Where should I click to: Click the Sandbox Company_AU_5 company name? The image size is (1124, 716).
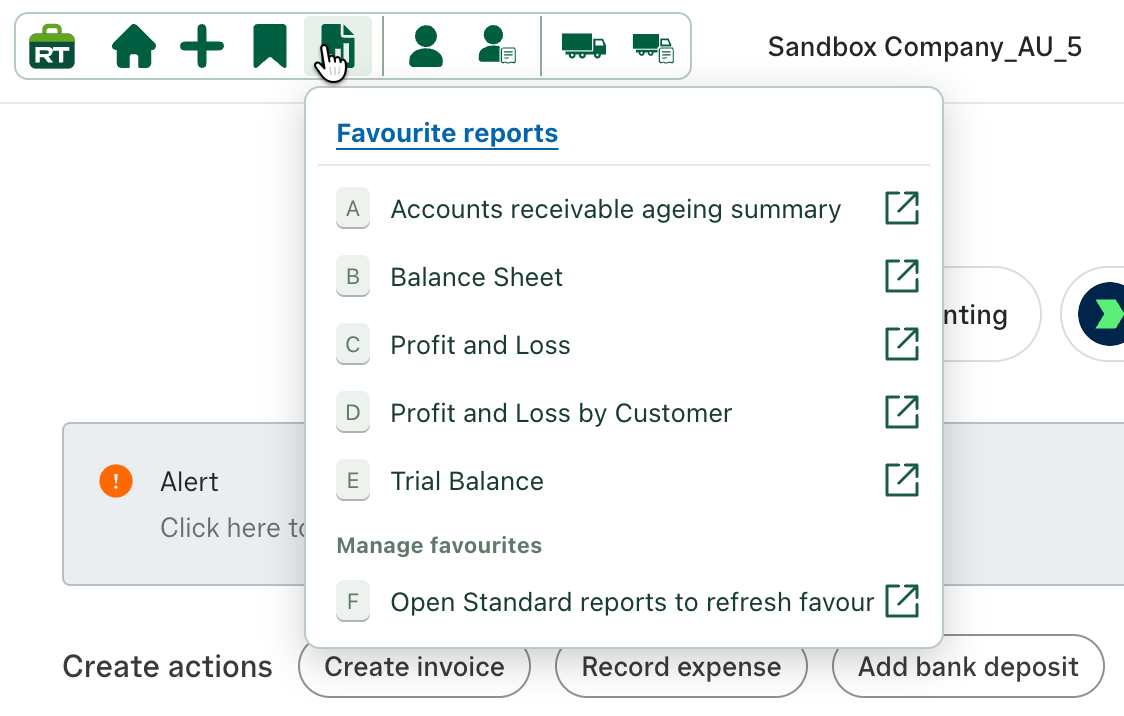click(925, 47)
